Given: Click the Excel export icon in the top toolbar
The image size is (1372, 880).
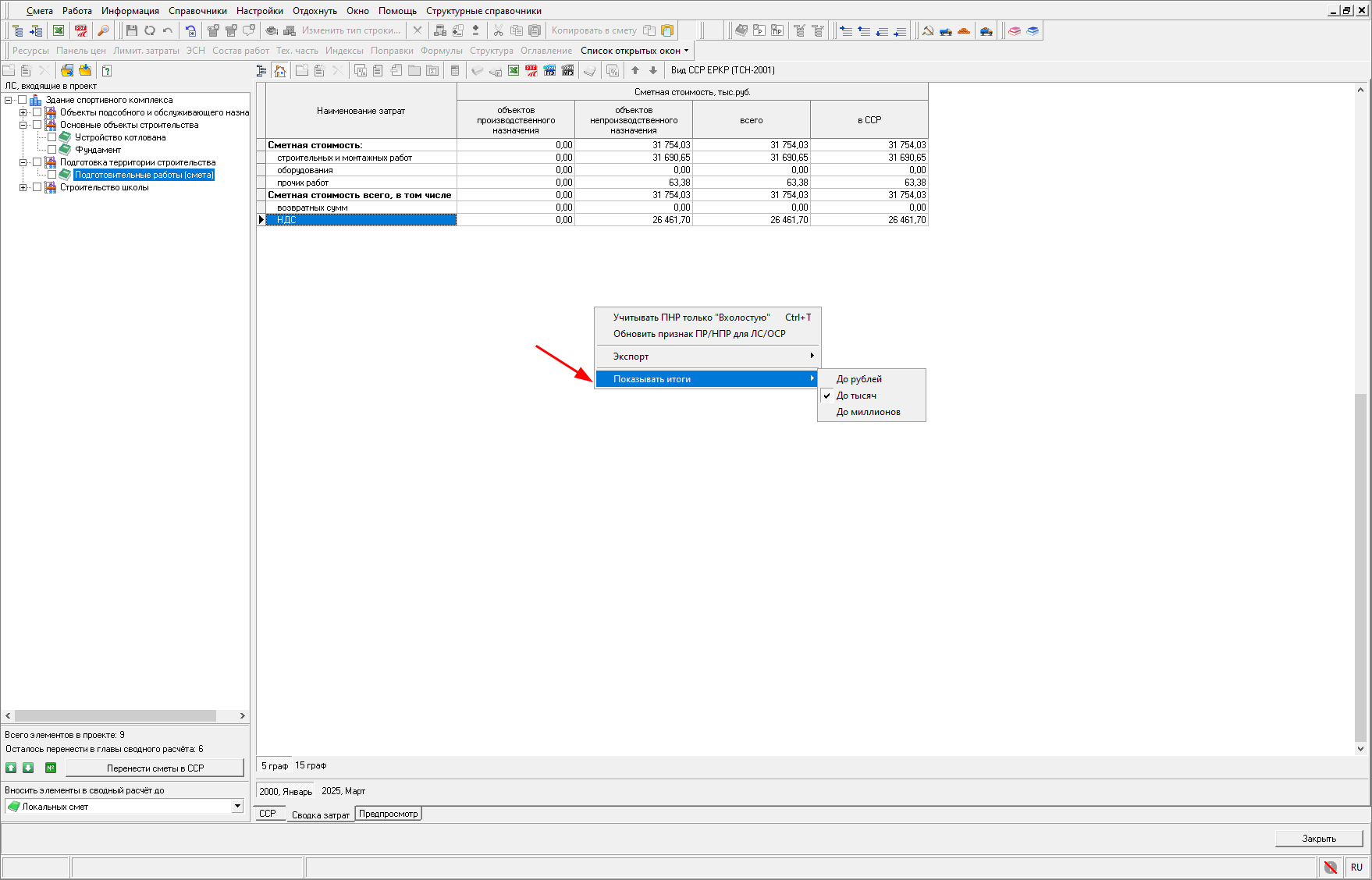Looking at the screenshot, I should (59, 30).
